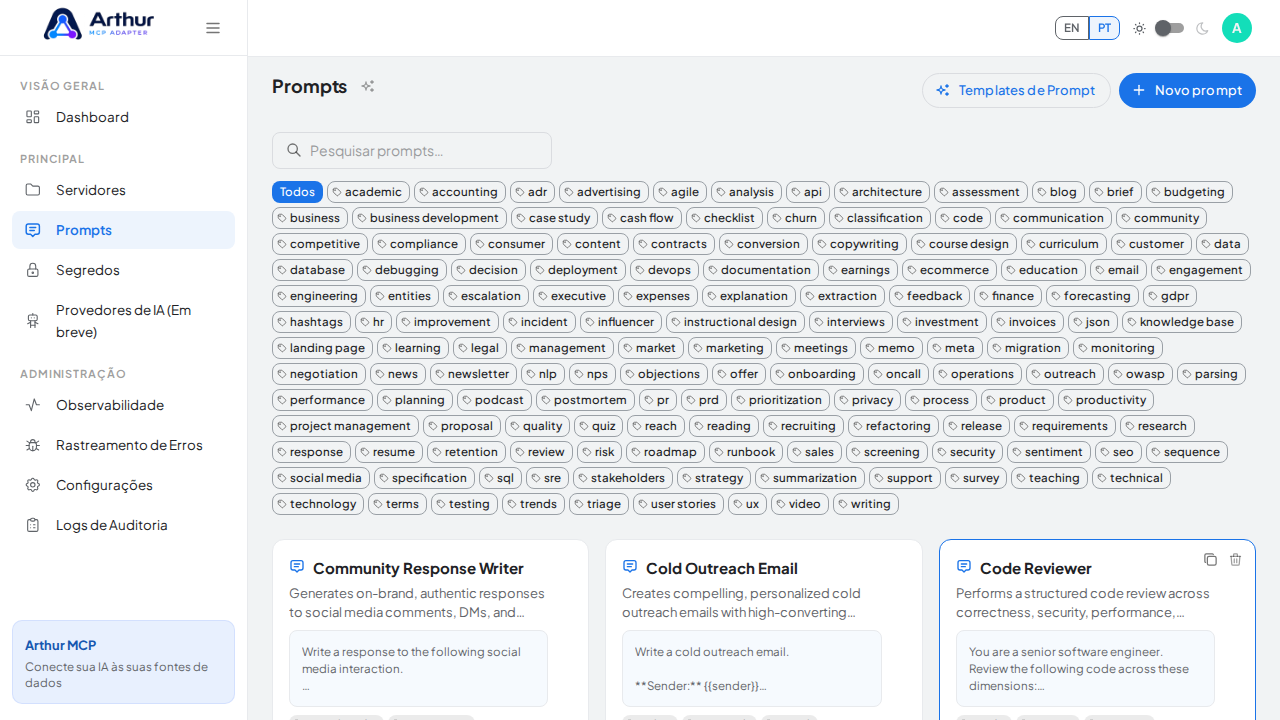The image size is (1280, 720).
Task: Copy the Code Reviewer prompt
Action: [x=1210, y=560]
